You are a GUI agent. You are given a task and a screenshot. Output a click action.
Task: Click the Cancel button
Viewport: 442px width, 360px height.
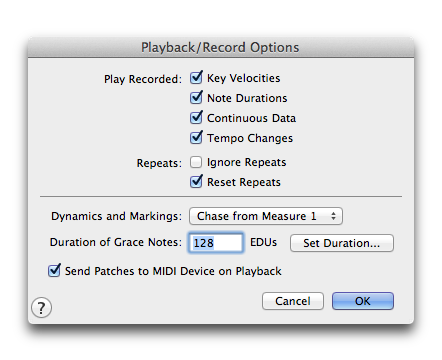click(x=293, y=301)
